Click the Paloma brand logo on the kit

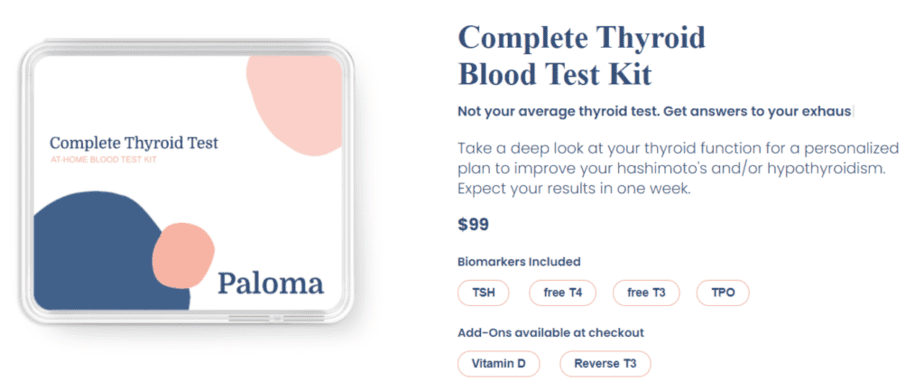pos(270,283)
